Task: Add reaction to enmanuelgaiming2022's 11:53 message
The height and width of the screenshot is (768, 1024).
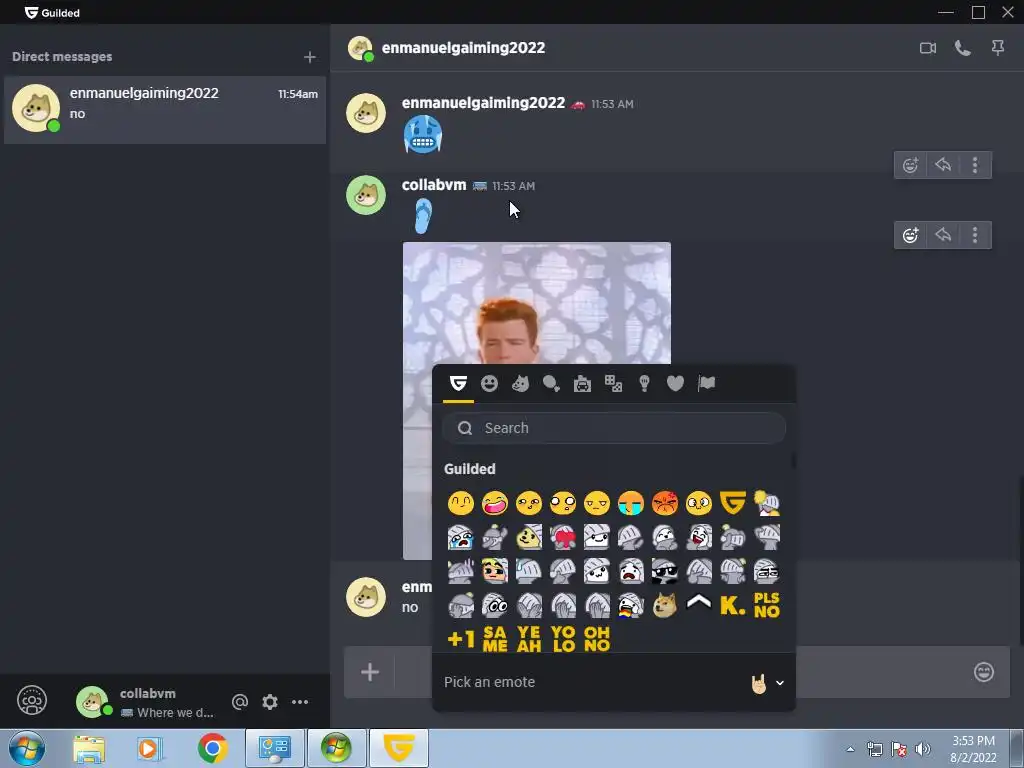Action: tap(910, 165)
